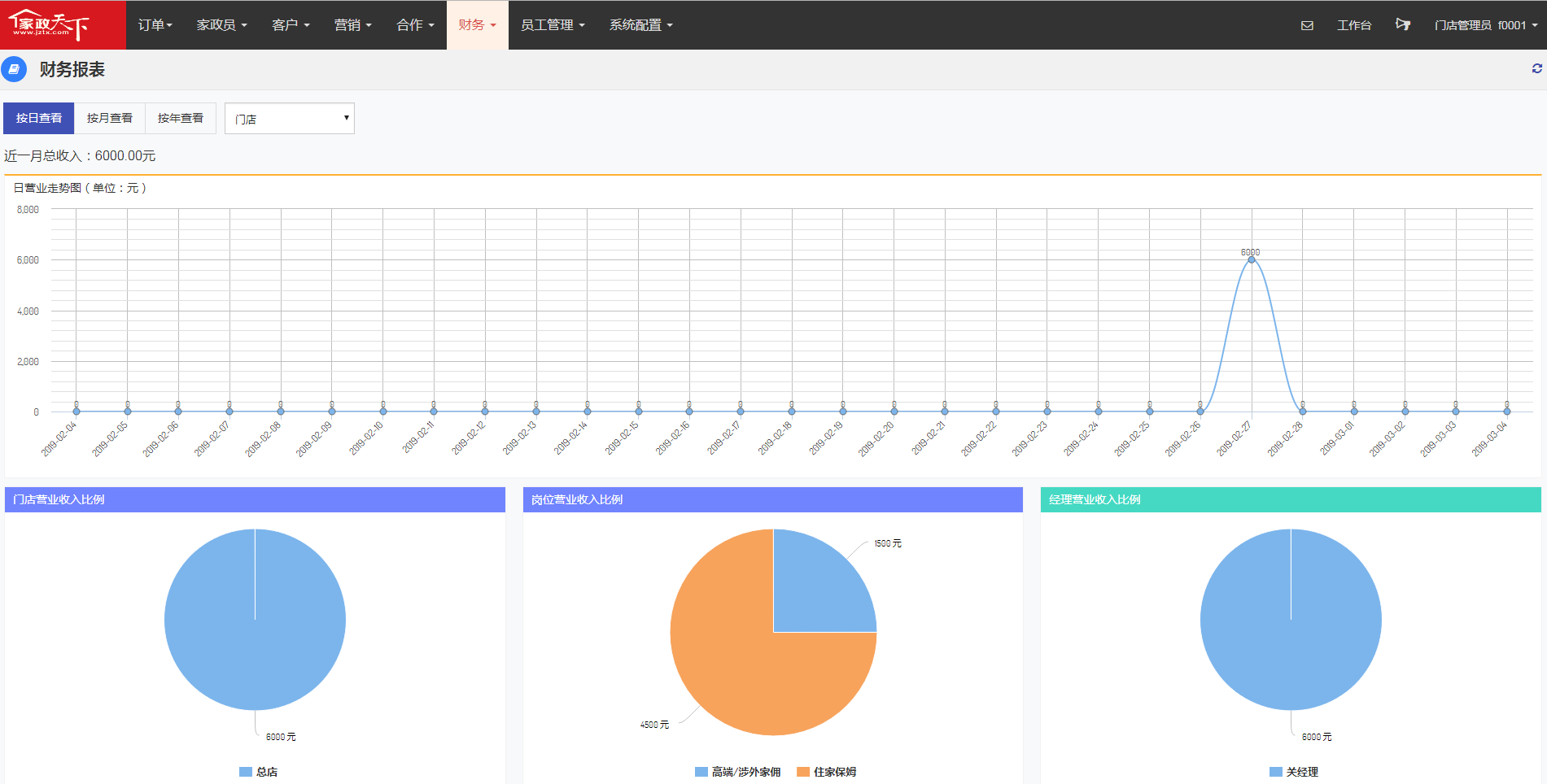Switch to 按年查看 tab
The image size is (1547, 784).
(181, 118)
